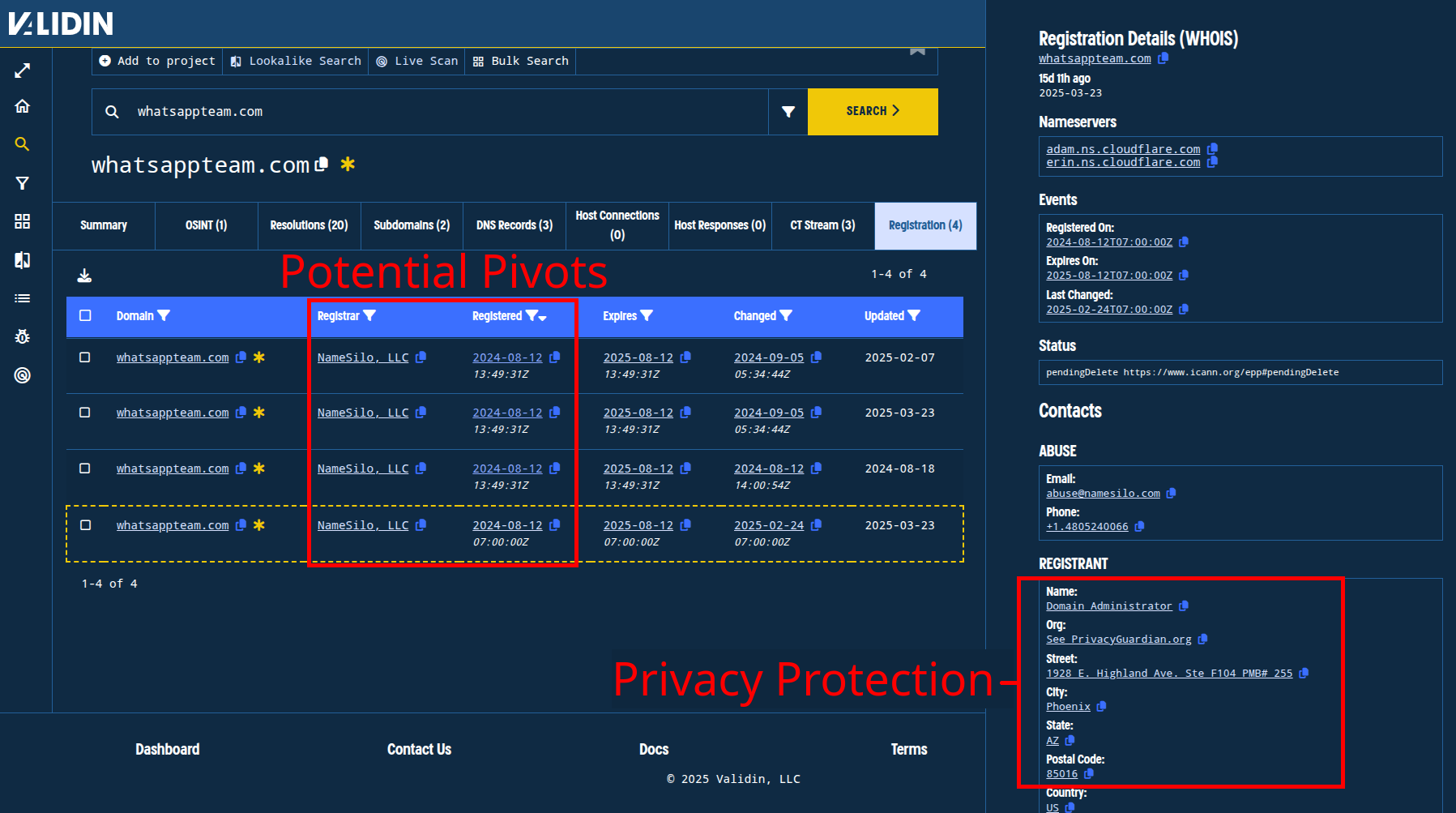Open the sidebar grid dashboard icon
This screenshot has width=1456, height=813.
tap(23, 221)
